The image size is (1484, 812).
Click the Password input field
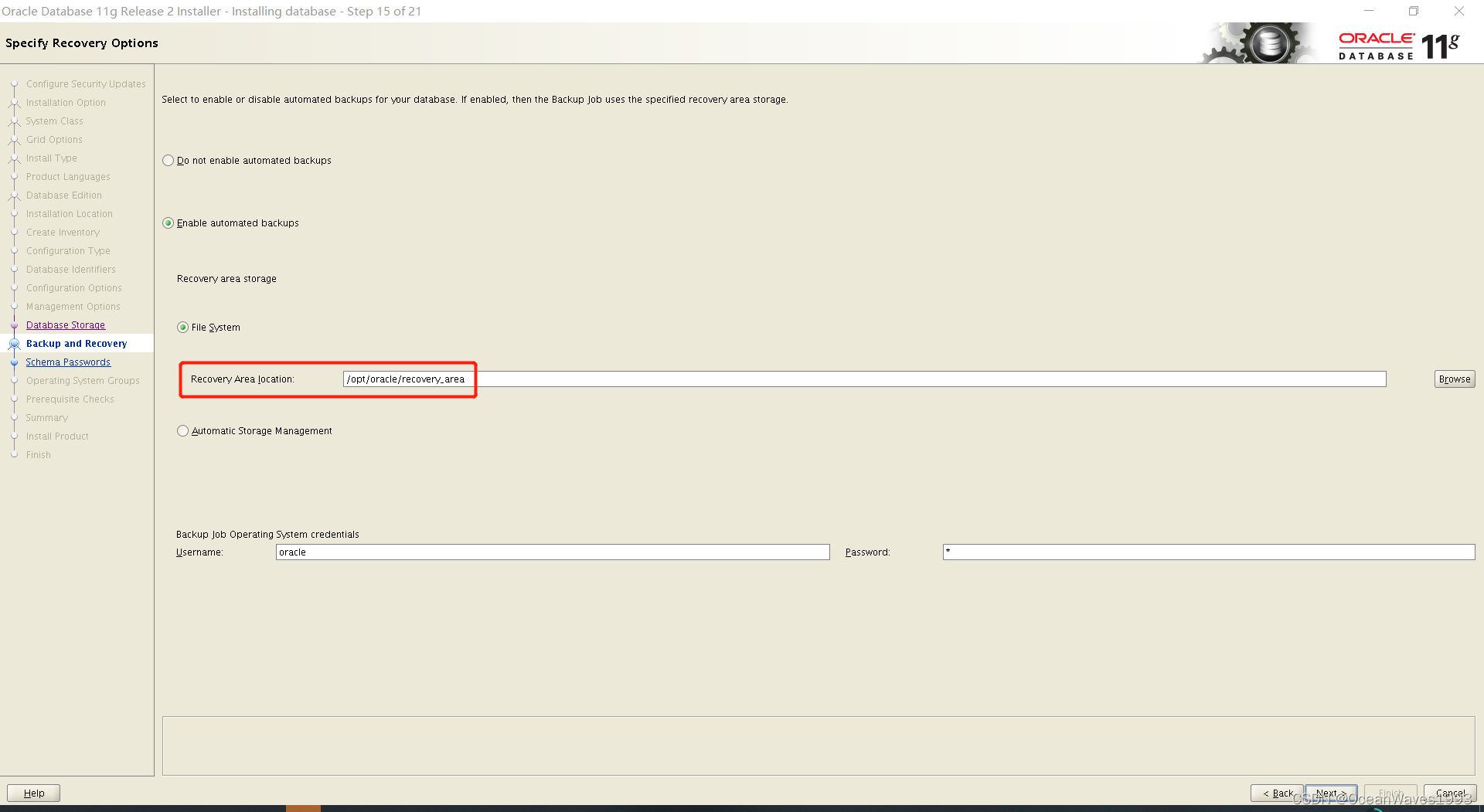pyautogui.click(x=1209, y=552)
